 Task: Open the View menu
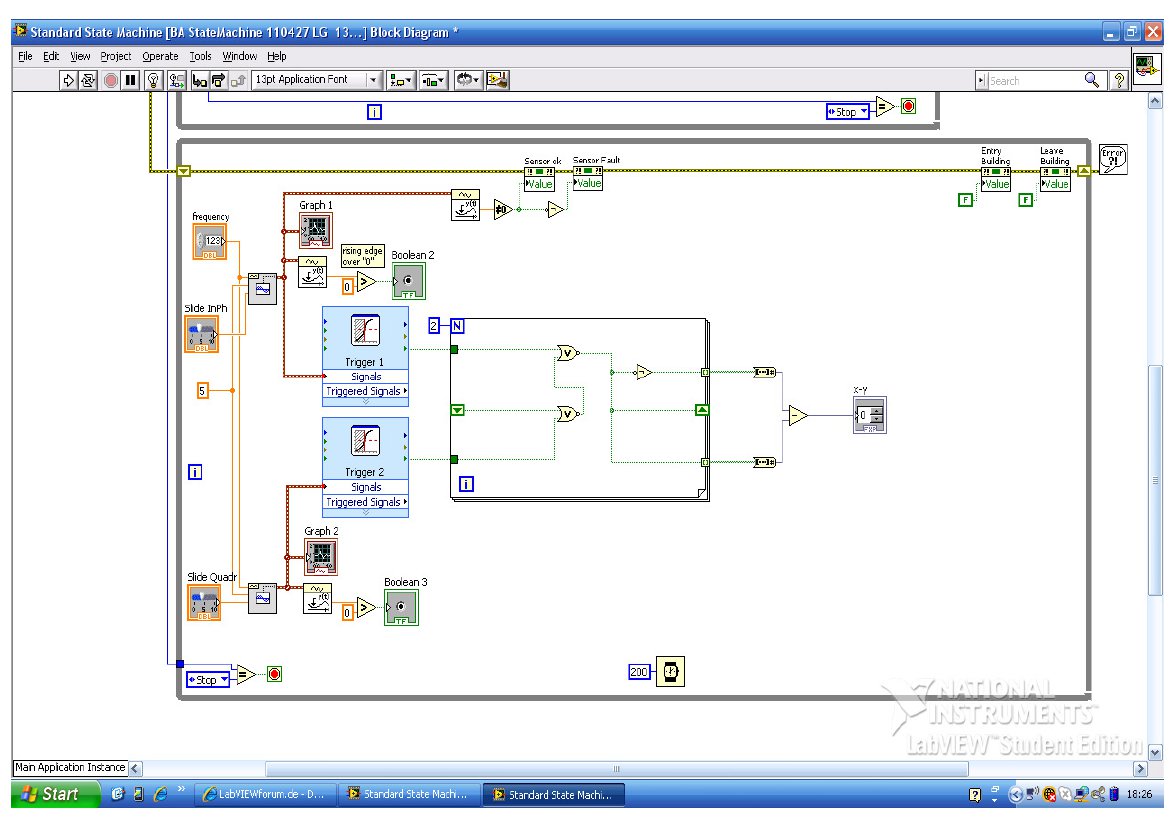tap(80, 56)
